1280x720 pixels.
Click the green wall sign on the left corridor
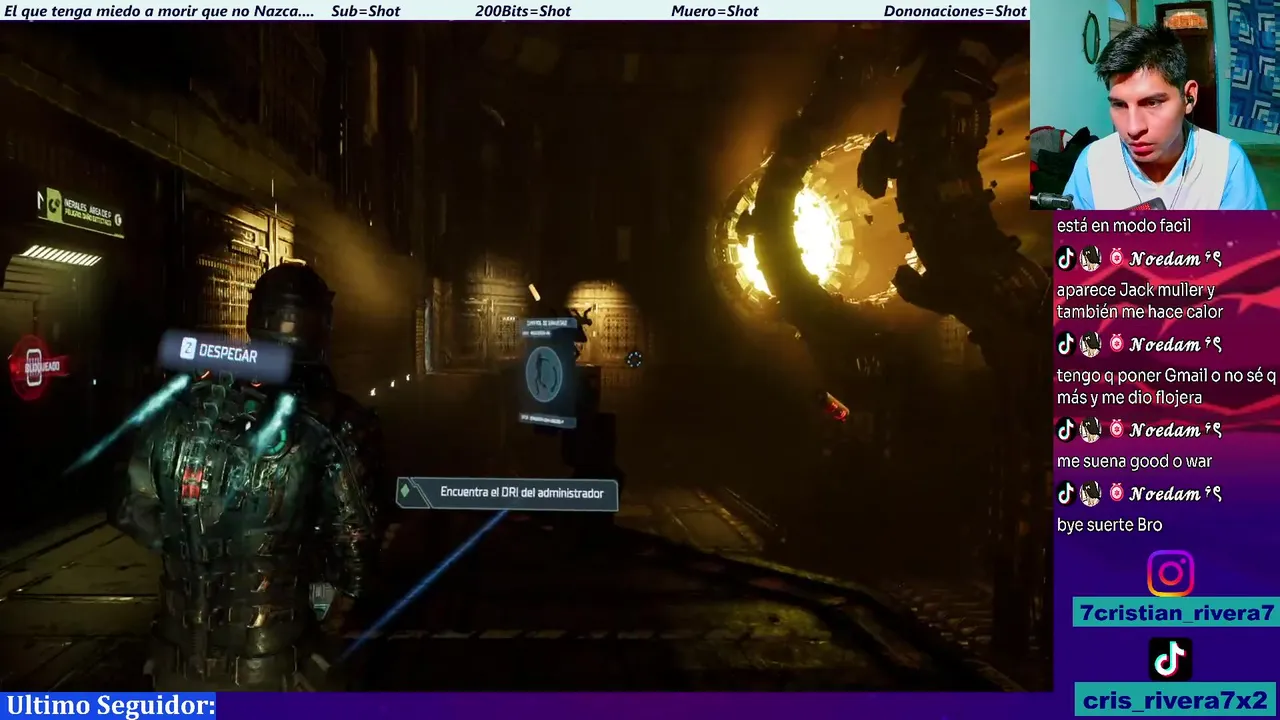80,211
